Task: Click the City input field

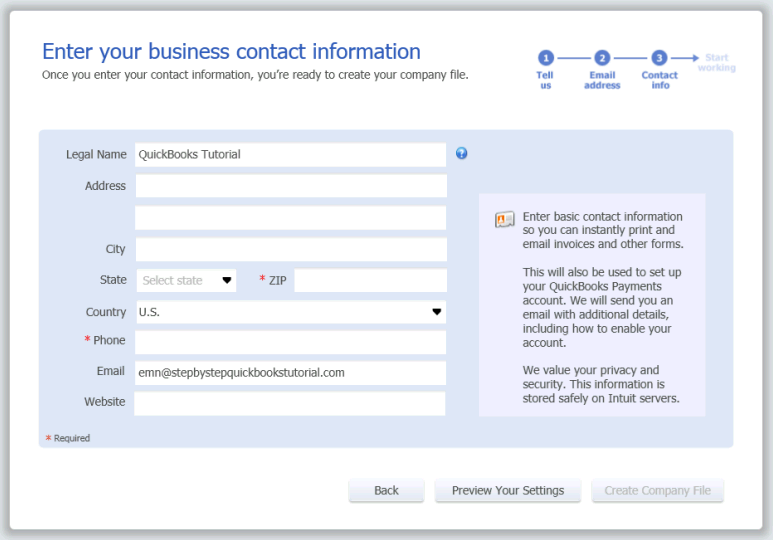Action: pyautogui.click(x=291, y=250)
